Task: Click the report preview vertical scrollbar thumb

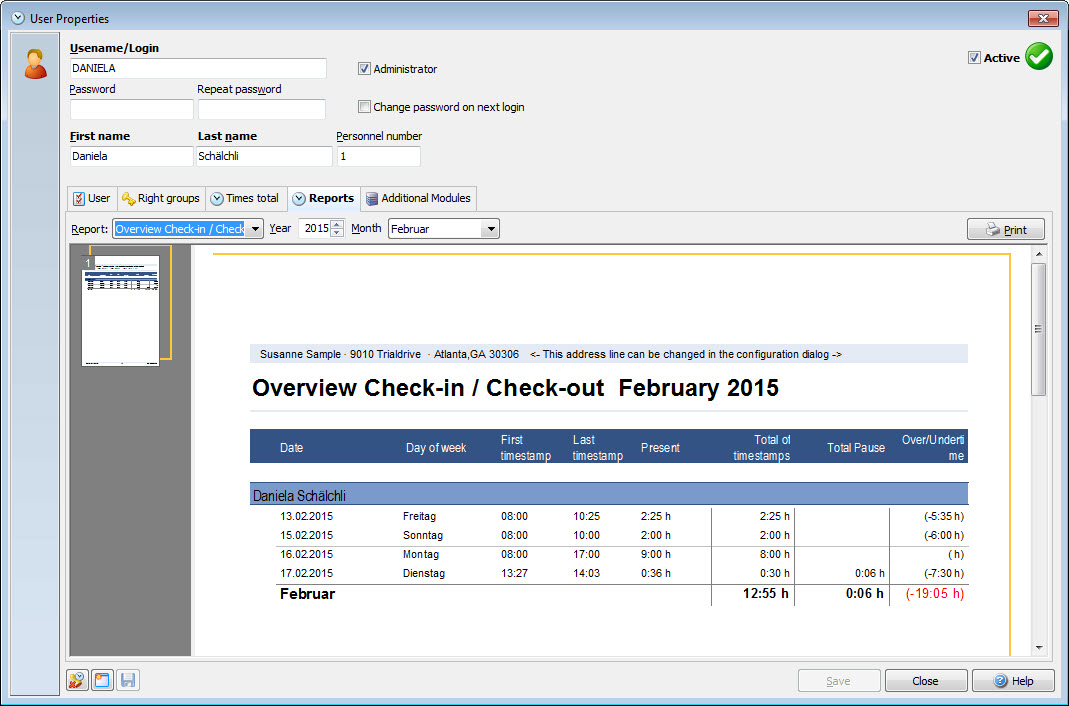Action: tap(1039, 328)
